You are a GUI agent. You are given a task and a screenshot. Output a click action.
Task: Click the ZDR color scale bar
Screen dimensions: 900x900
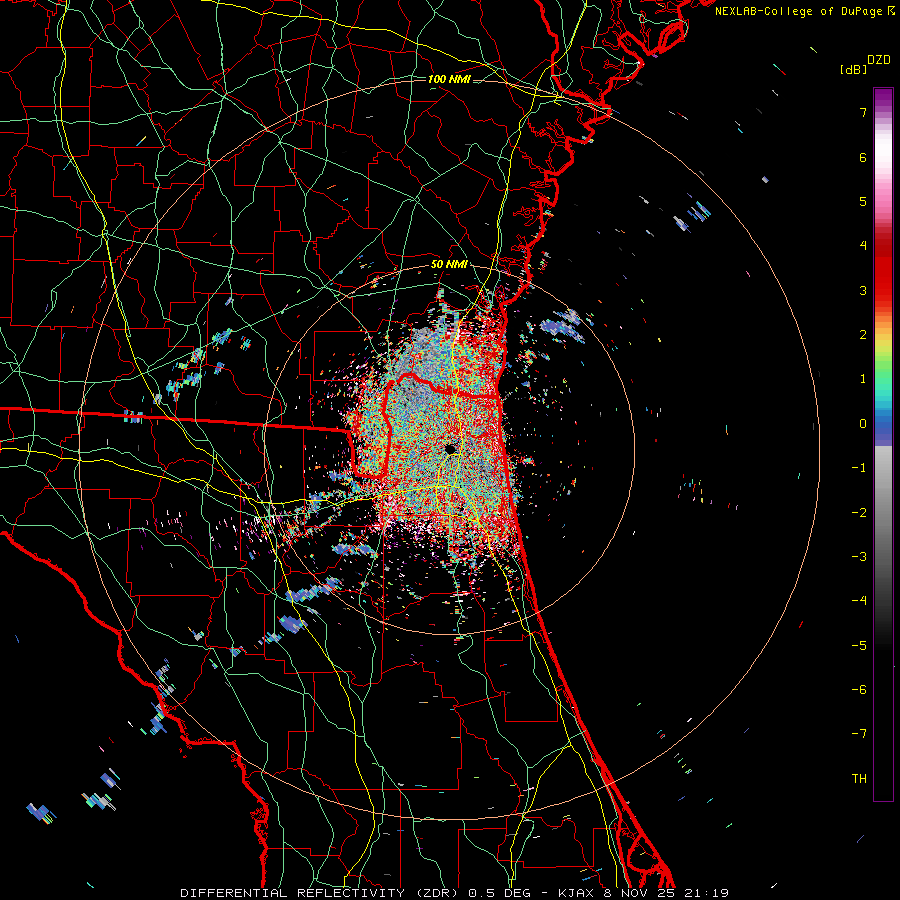[x=883, y=444]
